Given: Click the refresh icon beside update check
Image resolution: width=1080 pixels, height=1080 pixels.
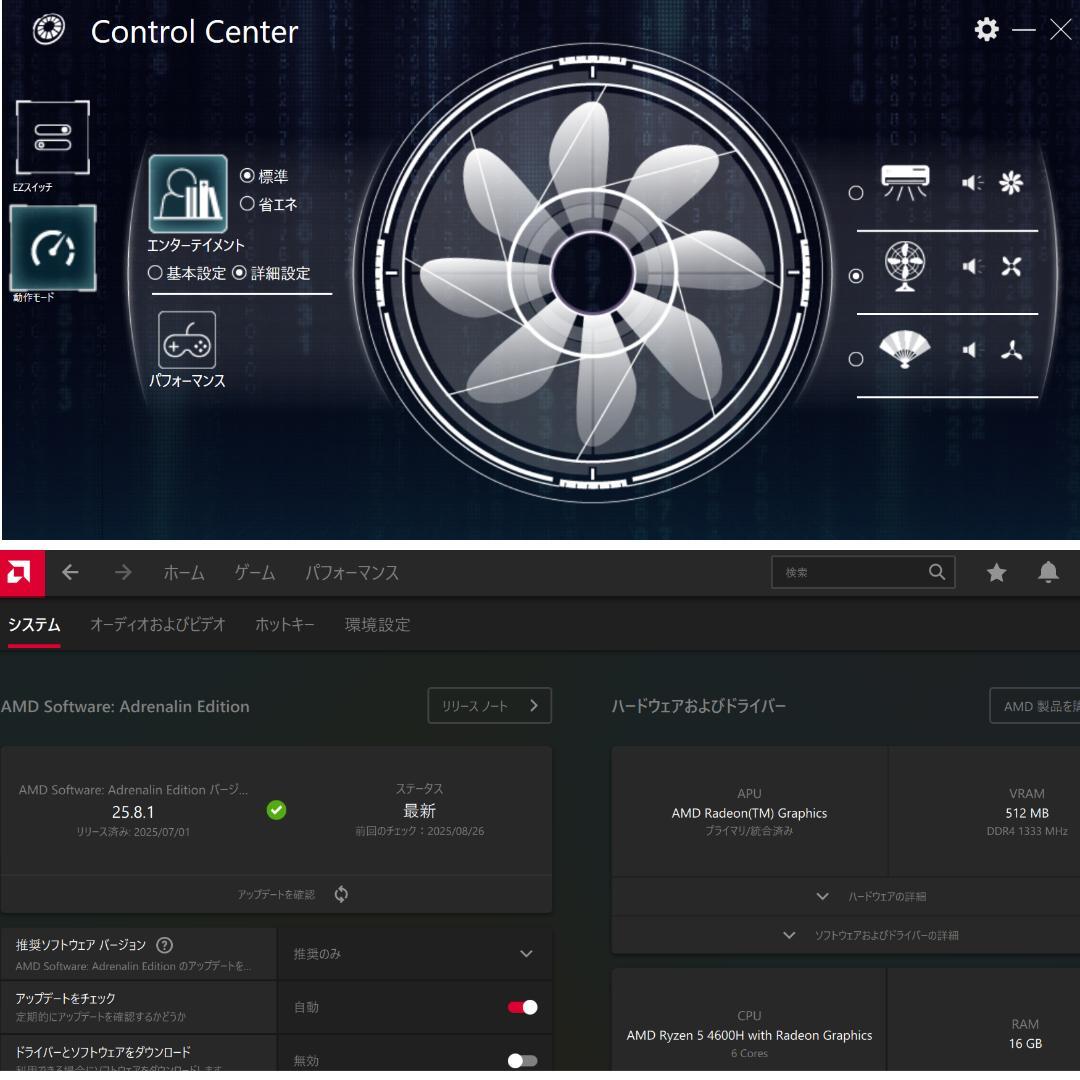Looking at the screenshot, I should pyautogui.click(x=341, y=894).
